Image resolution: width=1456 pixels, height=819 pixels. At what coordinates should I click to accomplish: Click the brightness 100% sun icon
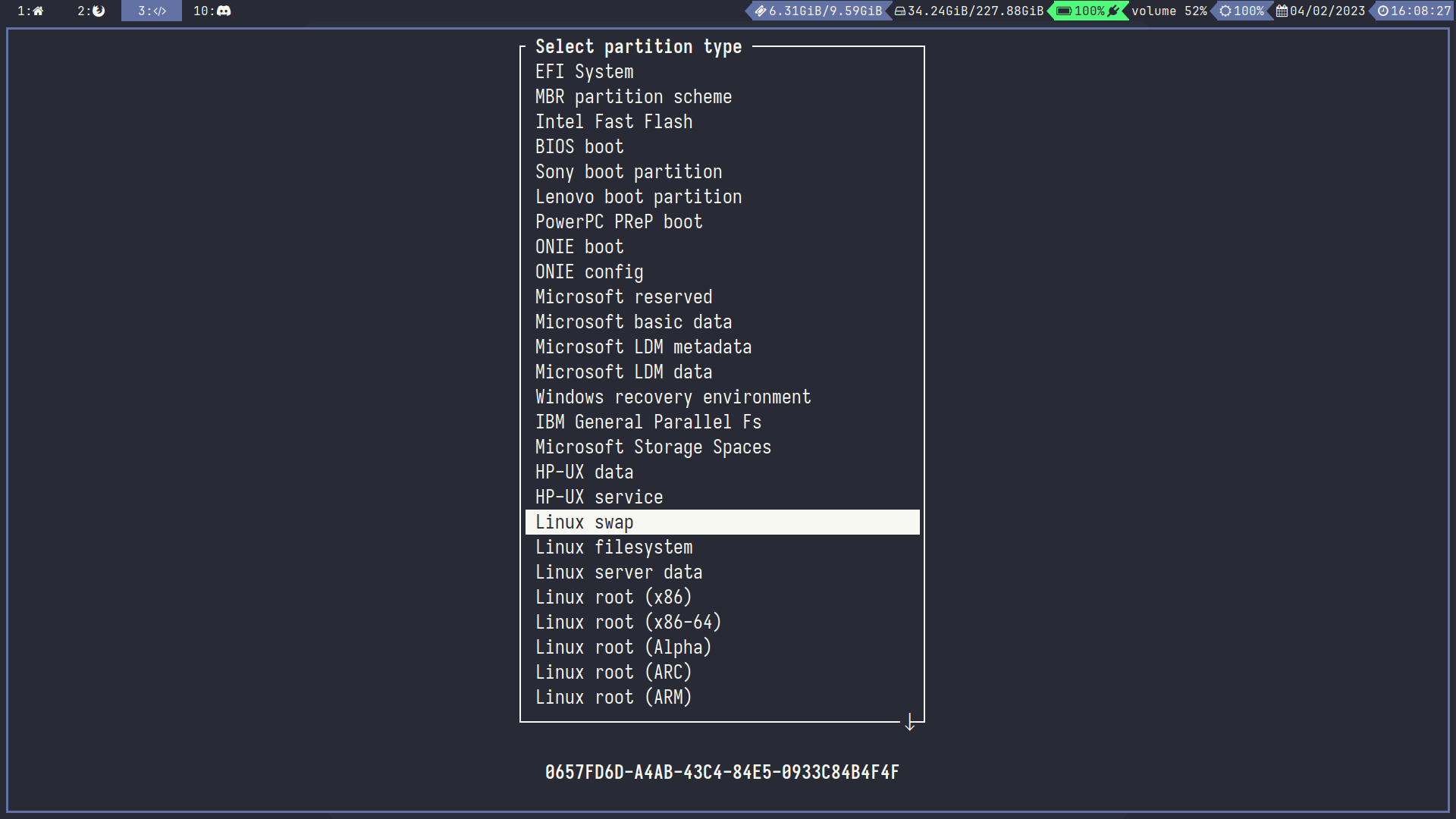[1225, 11]
